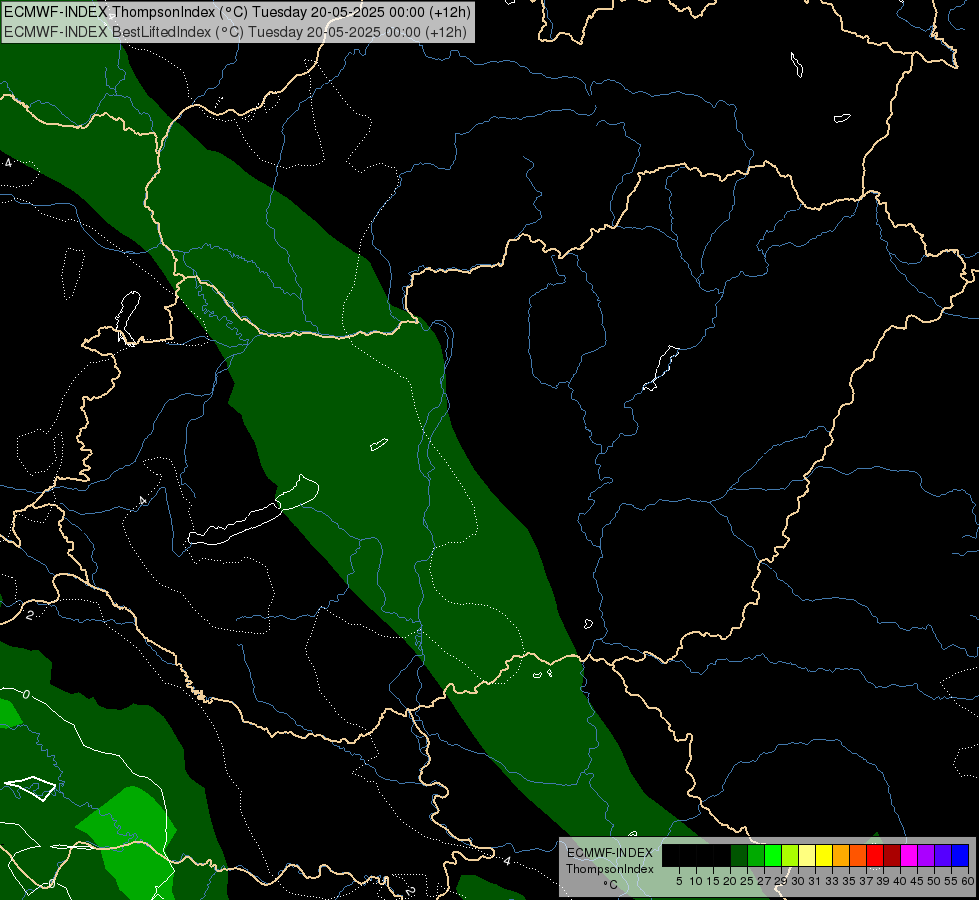
Task: Click the pale yellow 30–31 legend swatch
Action: pyautogui.click(x=807, y=855)
